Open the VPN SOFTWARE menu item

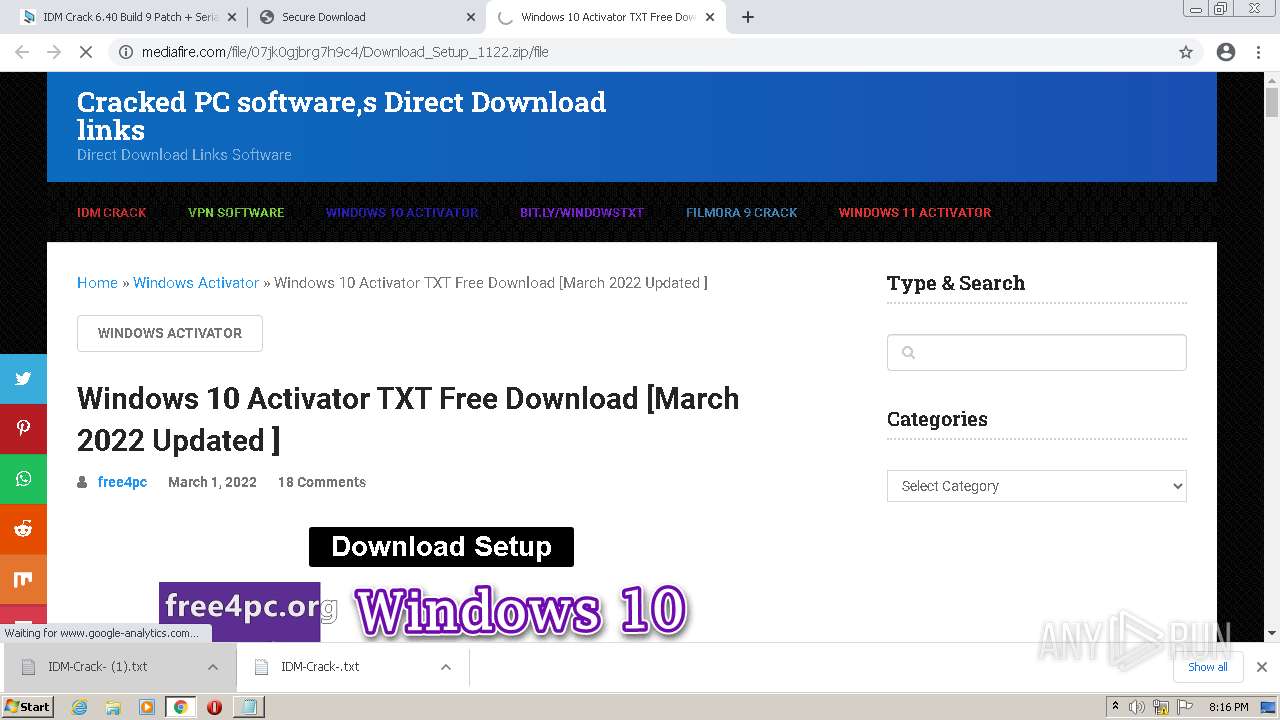pyautogui.click(x=236, y=212)
